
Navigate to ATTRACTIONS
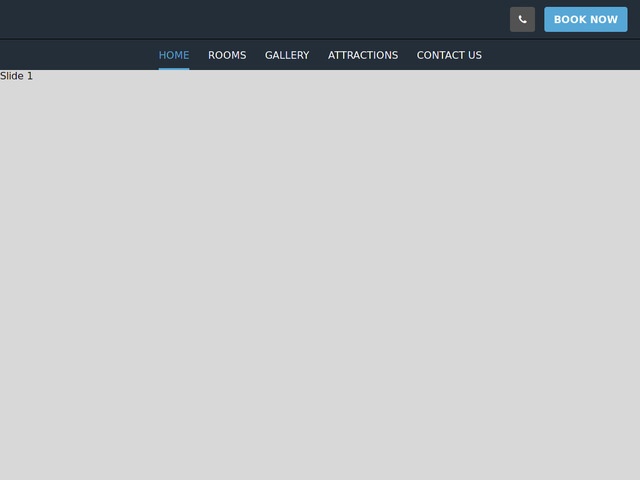coord(363,55)
